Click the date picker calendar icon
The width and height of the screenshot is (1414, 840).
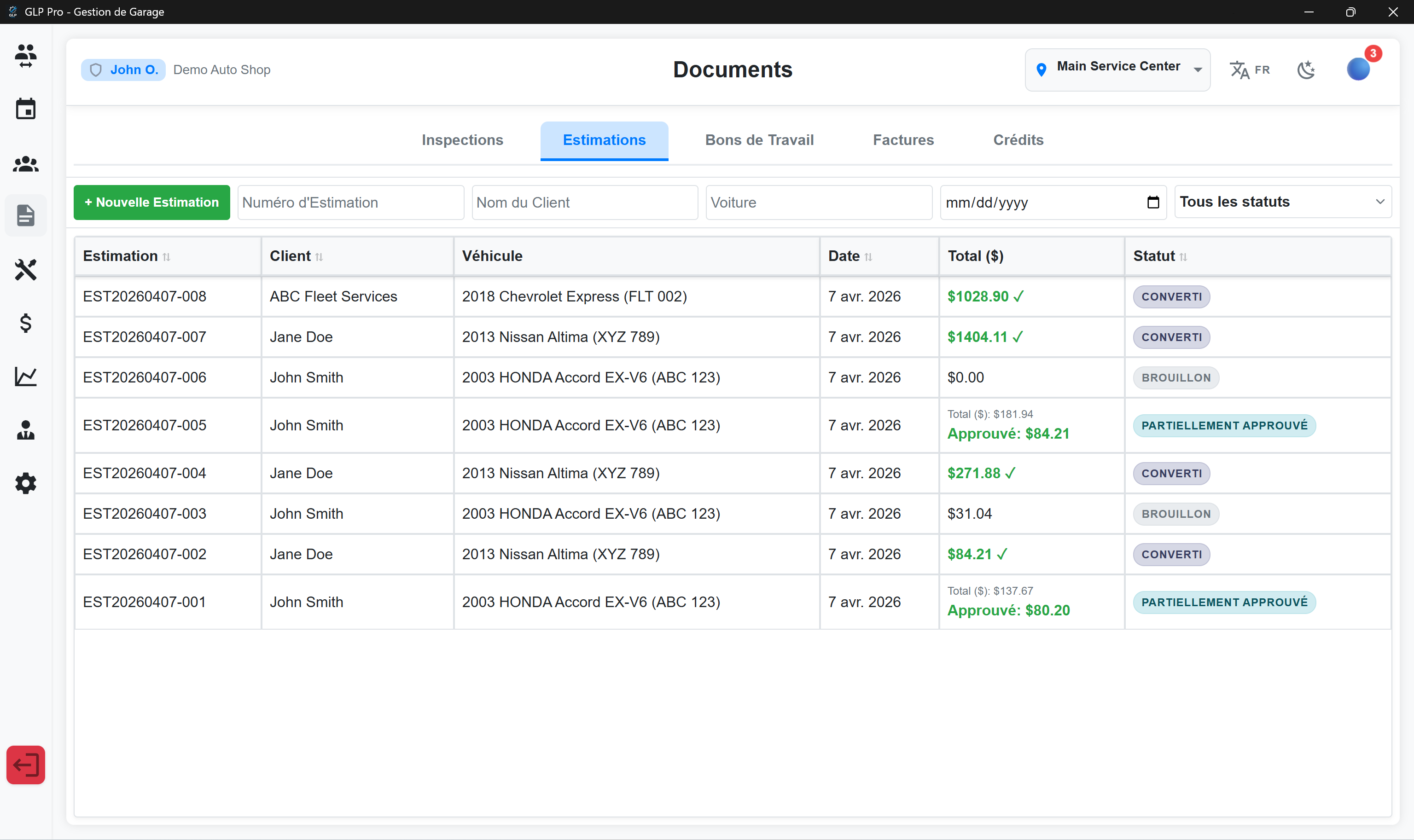point(1152,202)
